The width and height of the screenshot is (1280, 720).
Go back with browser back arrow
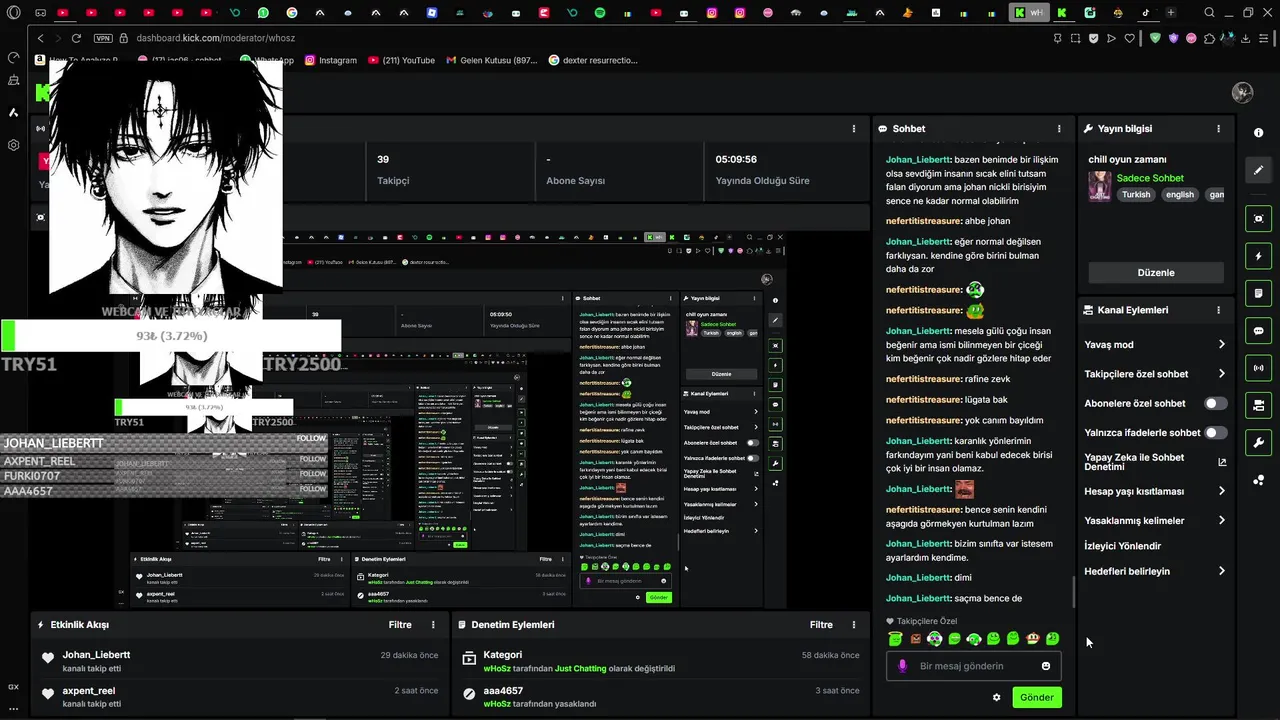click(41, 38)
